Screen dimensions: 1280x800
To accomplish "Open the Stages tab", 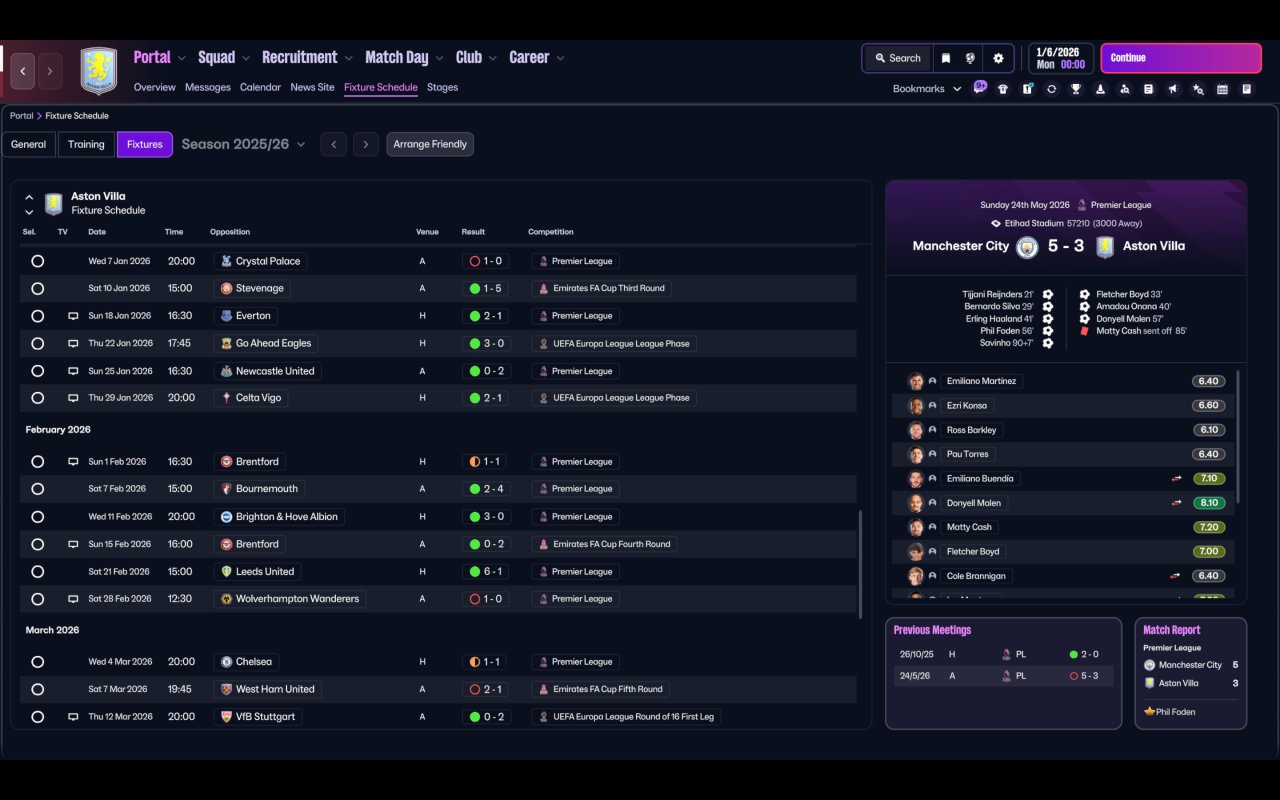I will pyautogui.click(x=442, y=88).
